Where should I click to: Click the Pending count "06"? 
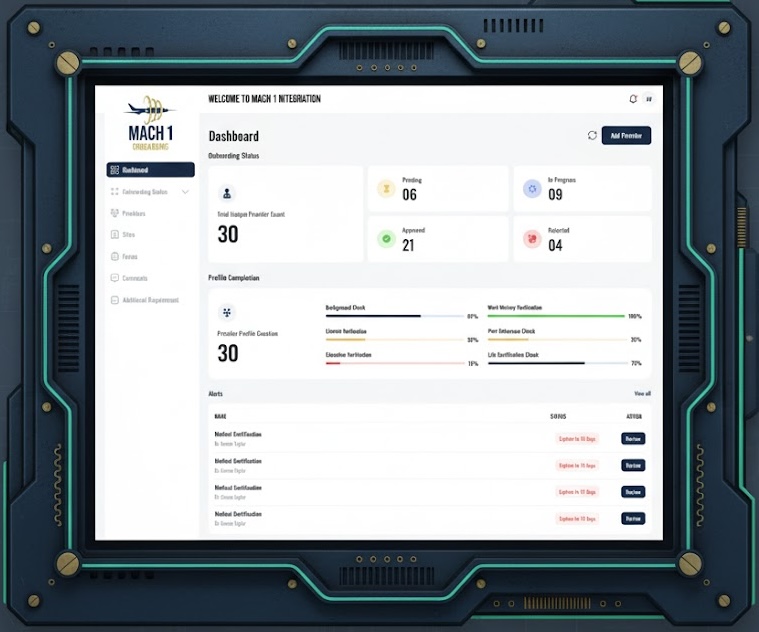click(409, 195)
